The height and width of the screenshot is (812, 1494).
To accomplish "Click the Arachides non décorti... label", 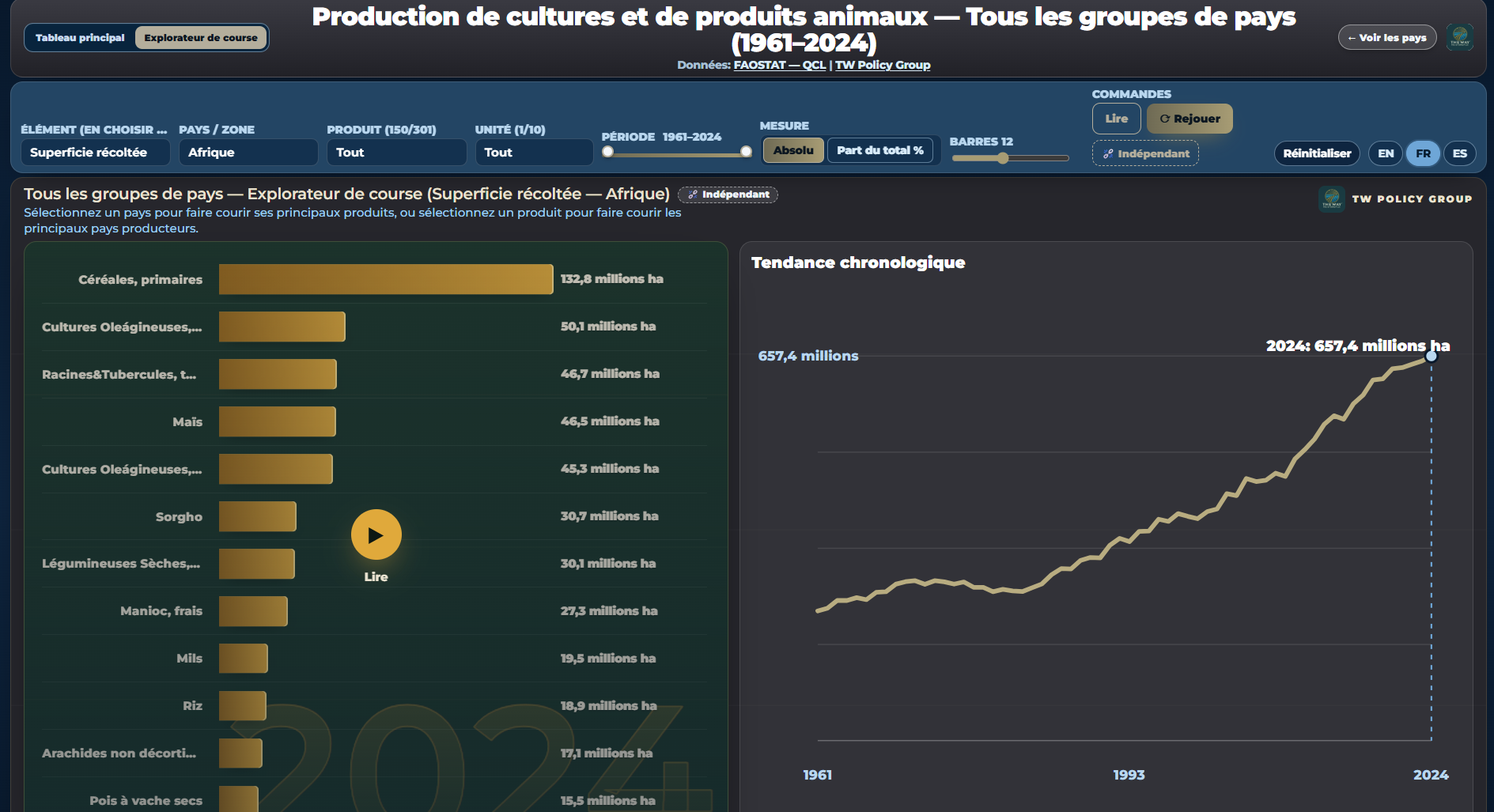I will pyautogui.click(x=119, y=753).
